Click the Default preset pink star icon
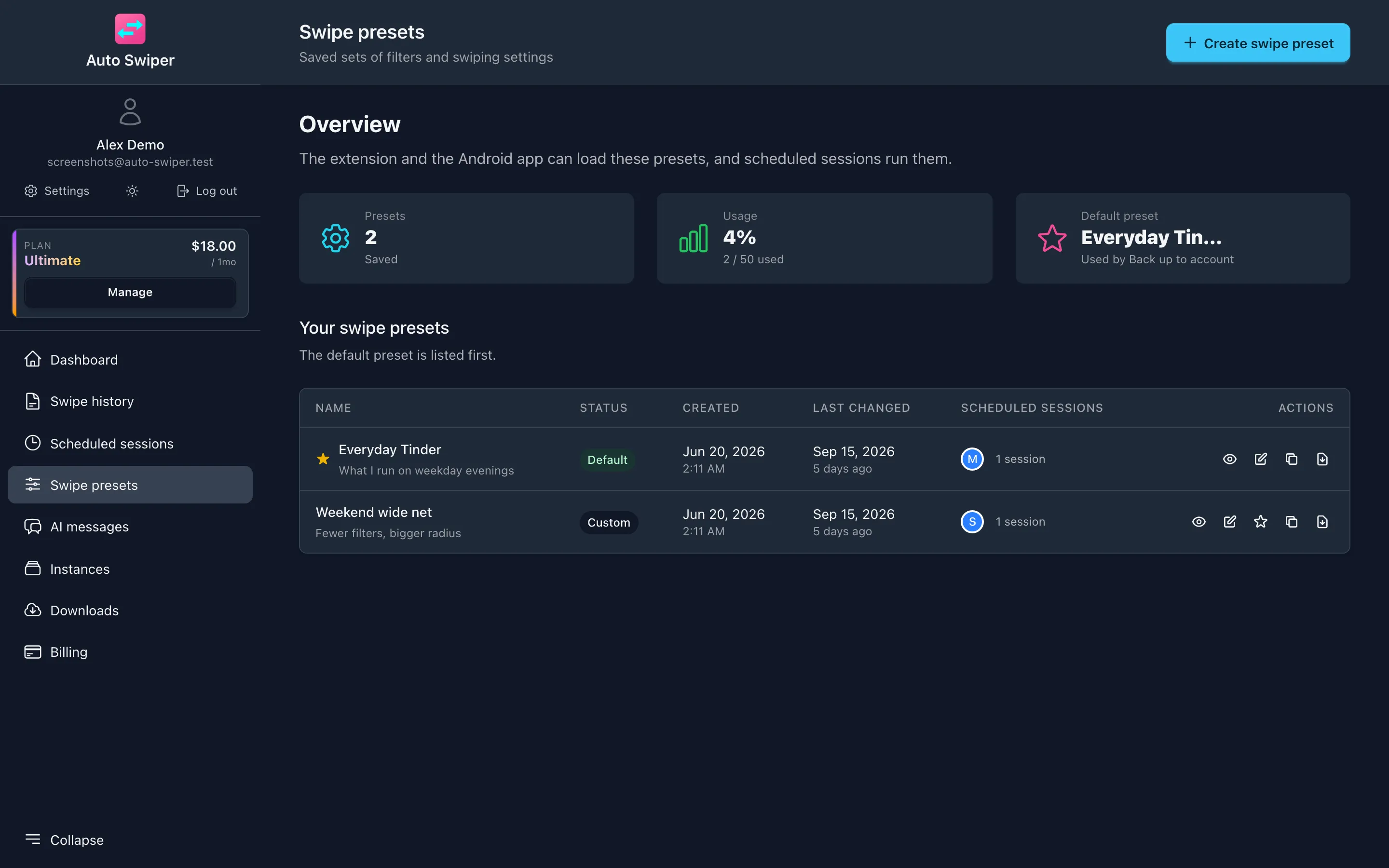 [1052, 238]
